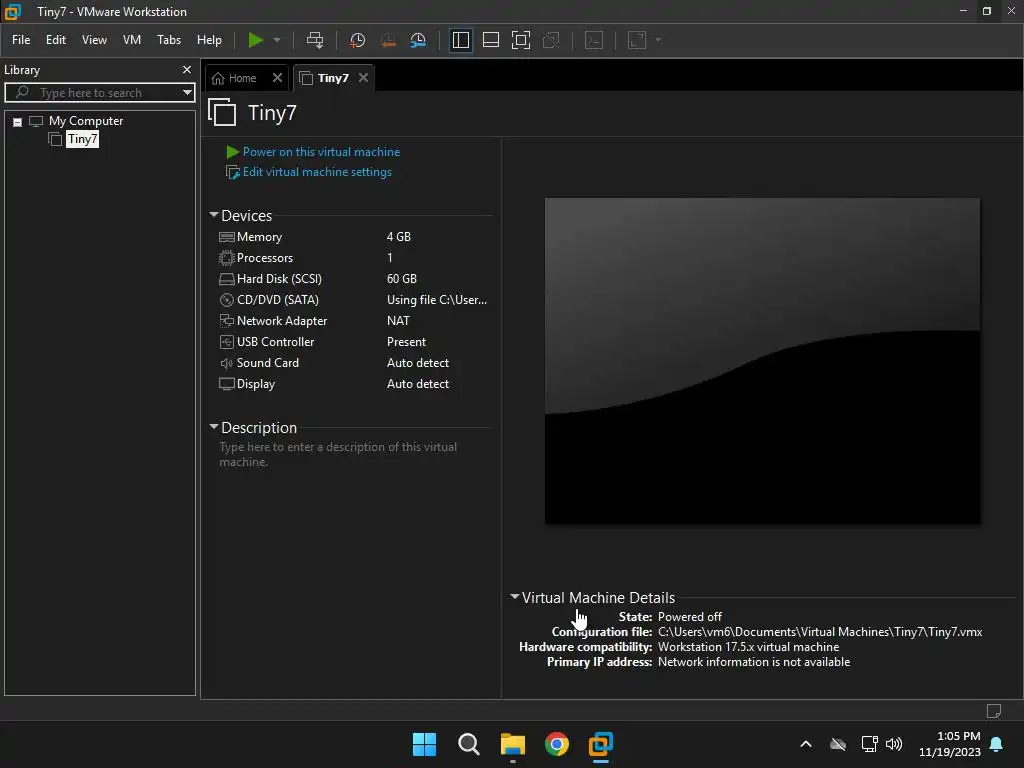This screenshot has width=1024, height=768.
Task: Toggle the thumbnail bar view icon
Action: (x=490, y=40)
